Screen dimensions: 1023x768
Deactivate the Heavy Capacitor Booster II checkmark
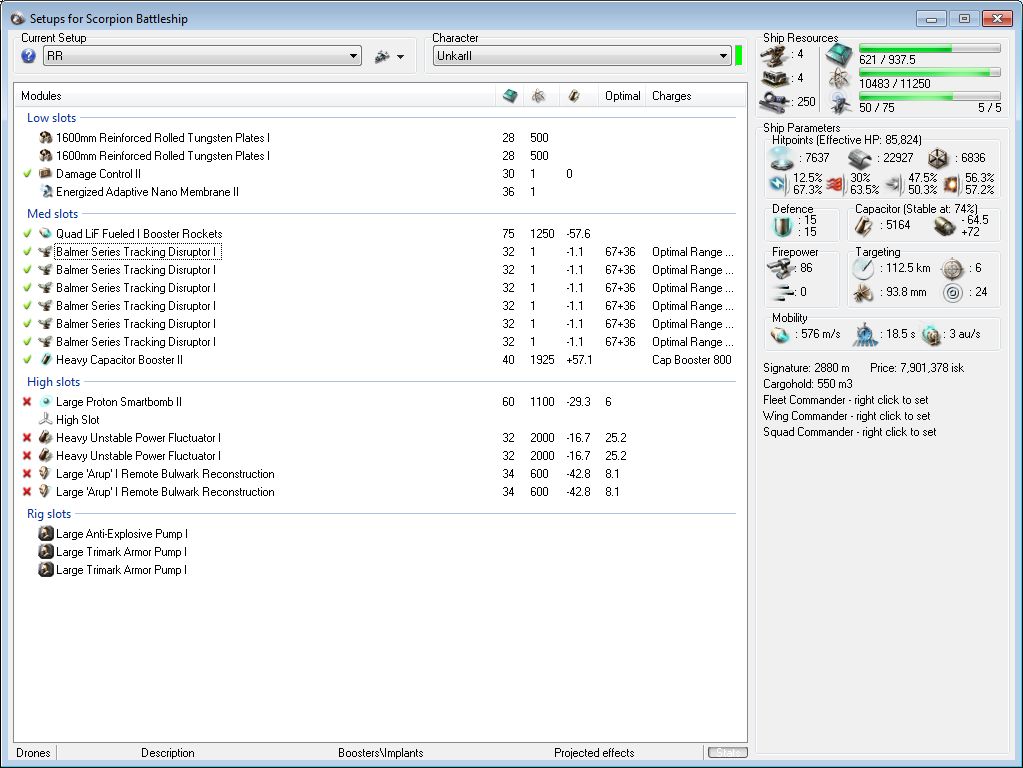(28, 360)
